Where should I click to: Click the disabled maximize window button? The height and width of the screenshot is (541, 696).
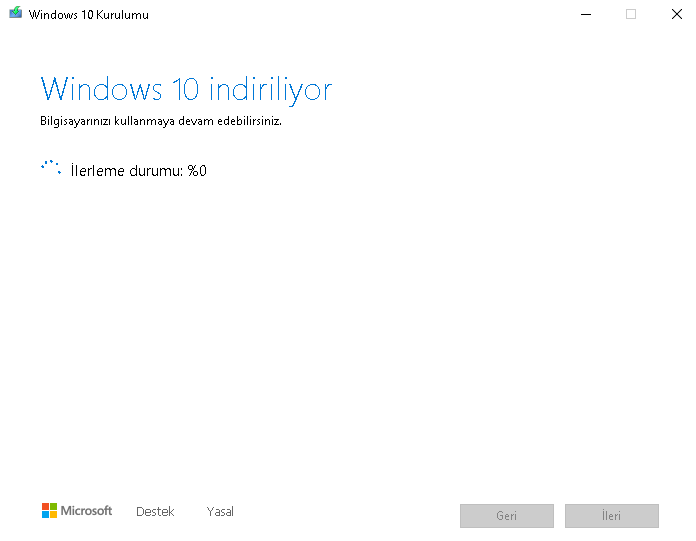point(631,14)
